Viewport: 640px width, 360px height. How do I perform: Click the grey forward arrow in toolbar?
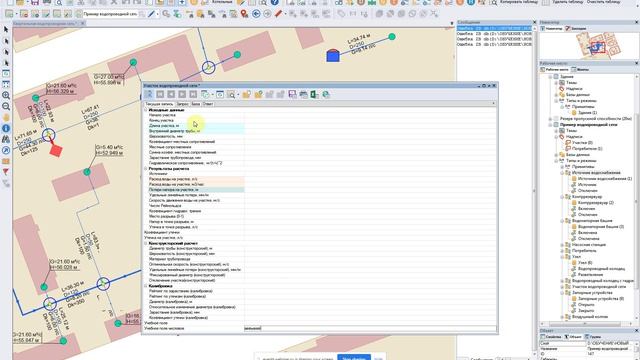point(267,14)
